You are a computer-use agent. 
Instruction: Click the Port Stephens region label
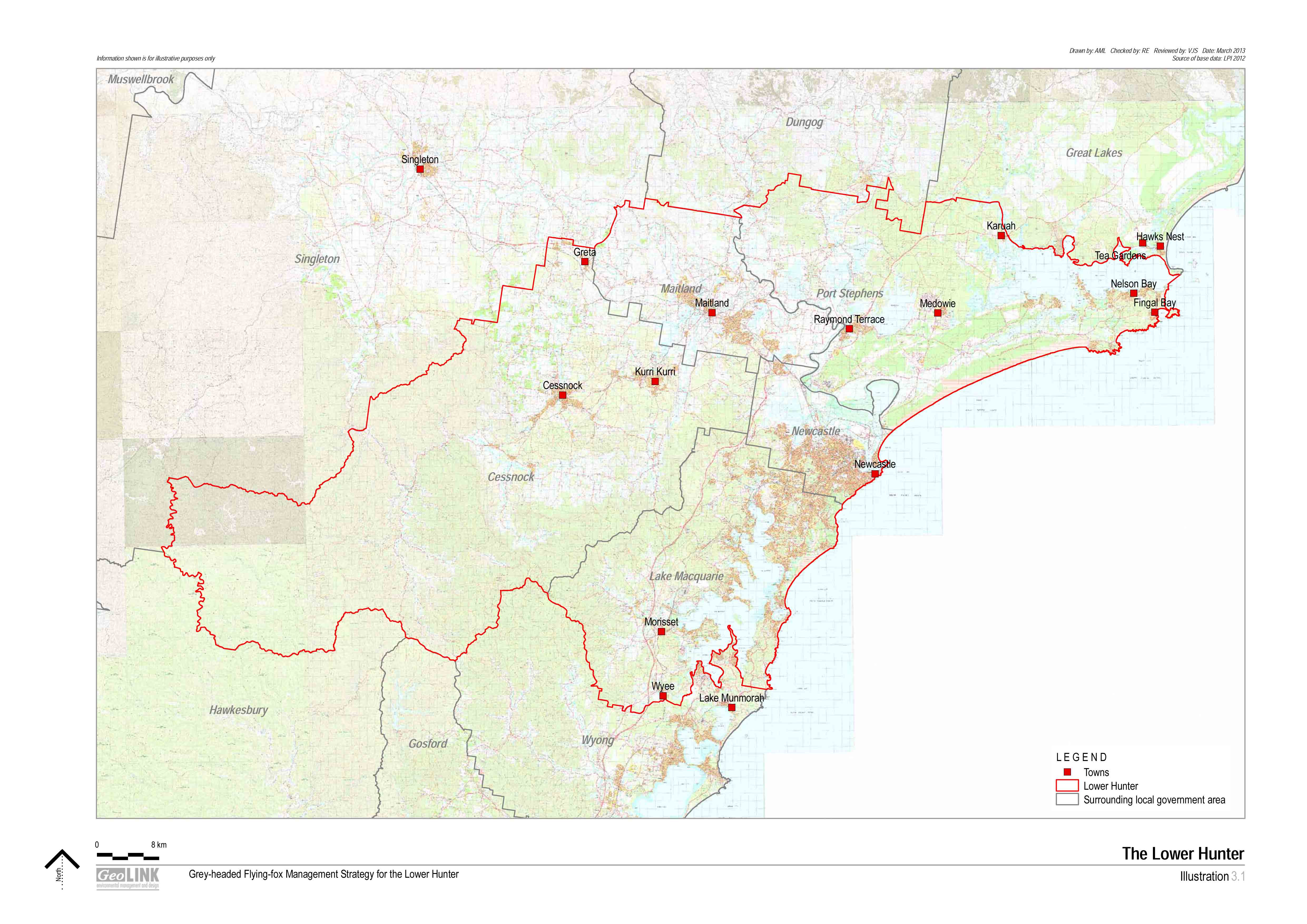850,294
